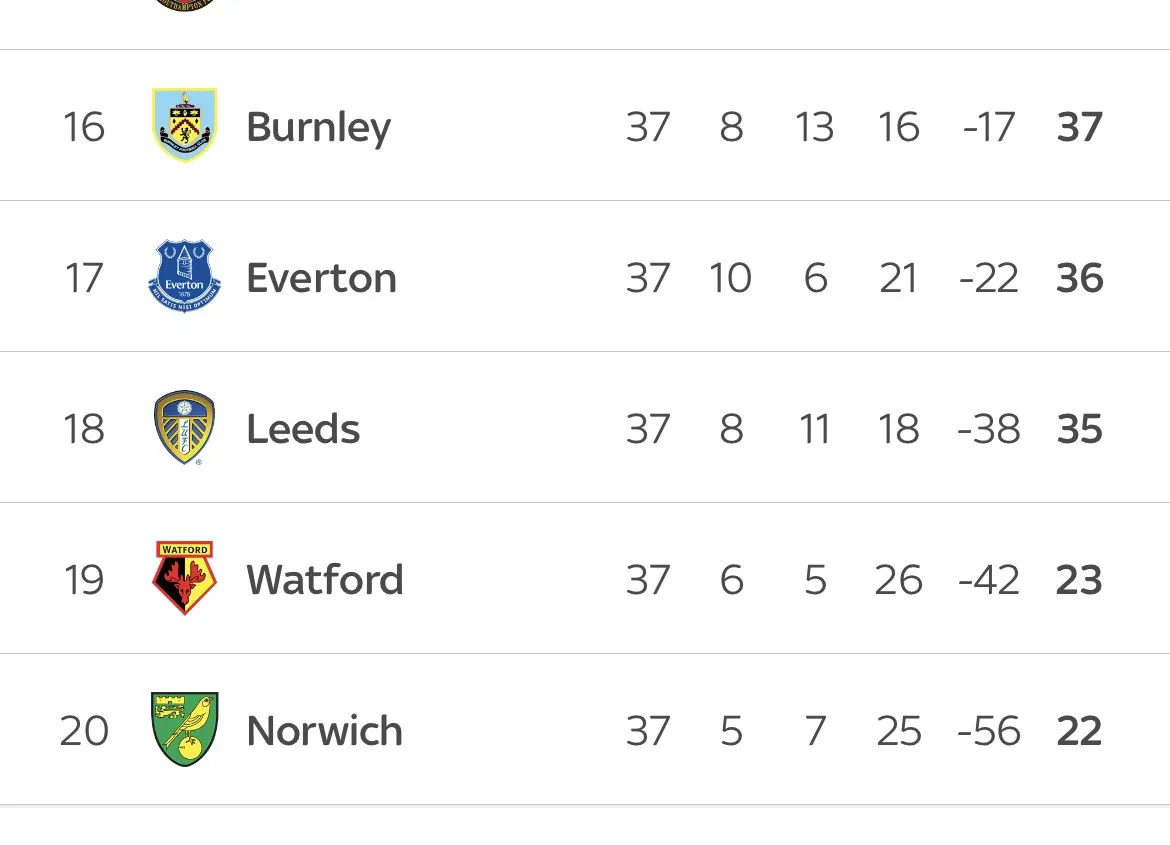Select position number 20 beside Norwich
This screenshot has width=1170, height=845.
(x=83, y=731)
